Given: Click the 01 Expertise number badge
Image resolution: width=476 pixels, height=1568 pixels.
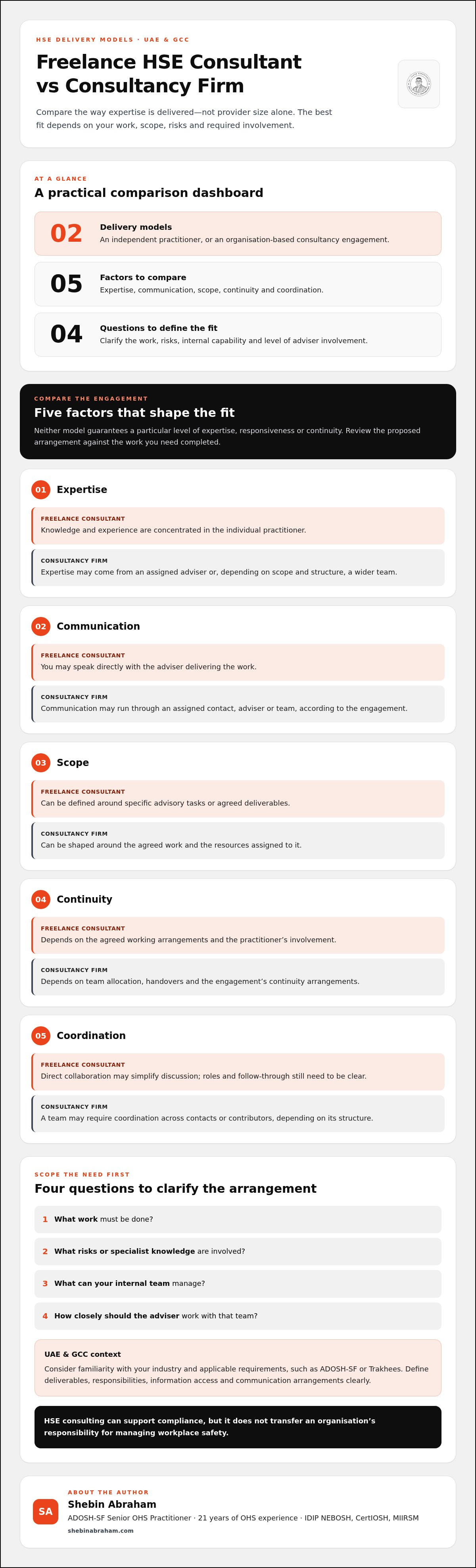Looking at the screenshot, I should click(x=41, y=489).
